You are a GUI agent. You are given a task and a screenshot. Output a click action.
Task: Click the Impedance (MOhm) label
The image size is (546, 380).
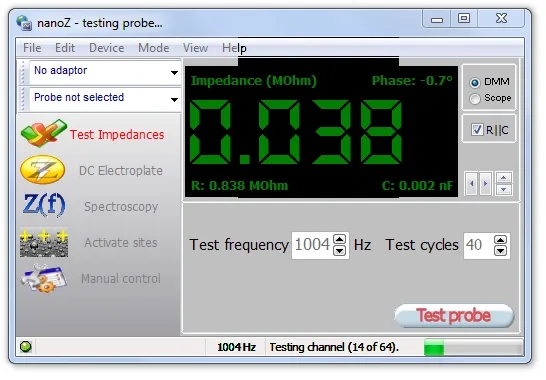(x=254, y=81)
